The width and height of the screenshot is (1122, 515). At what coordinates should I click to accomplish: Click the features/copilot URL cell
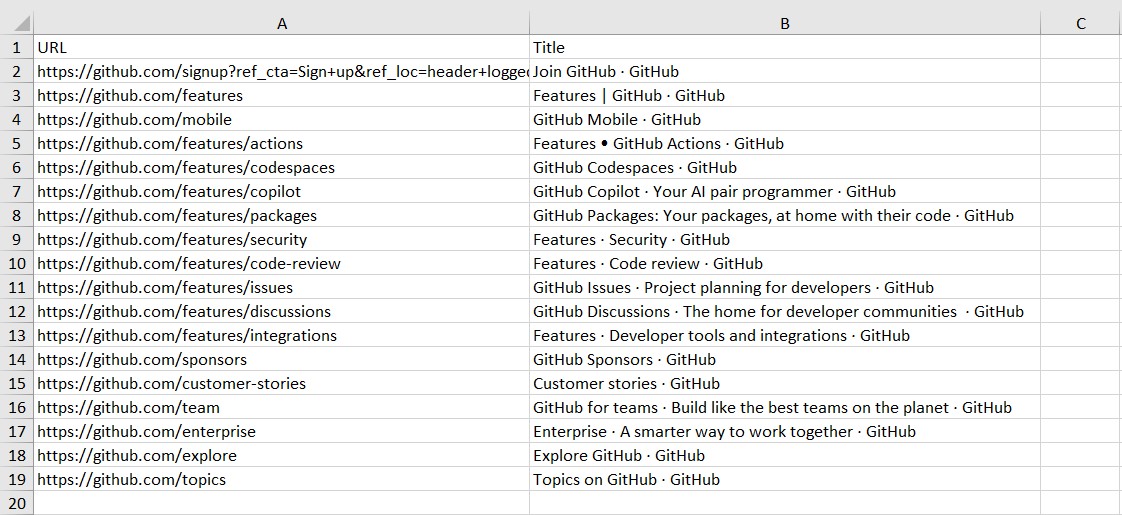[x=282, y=191]
